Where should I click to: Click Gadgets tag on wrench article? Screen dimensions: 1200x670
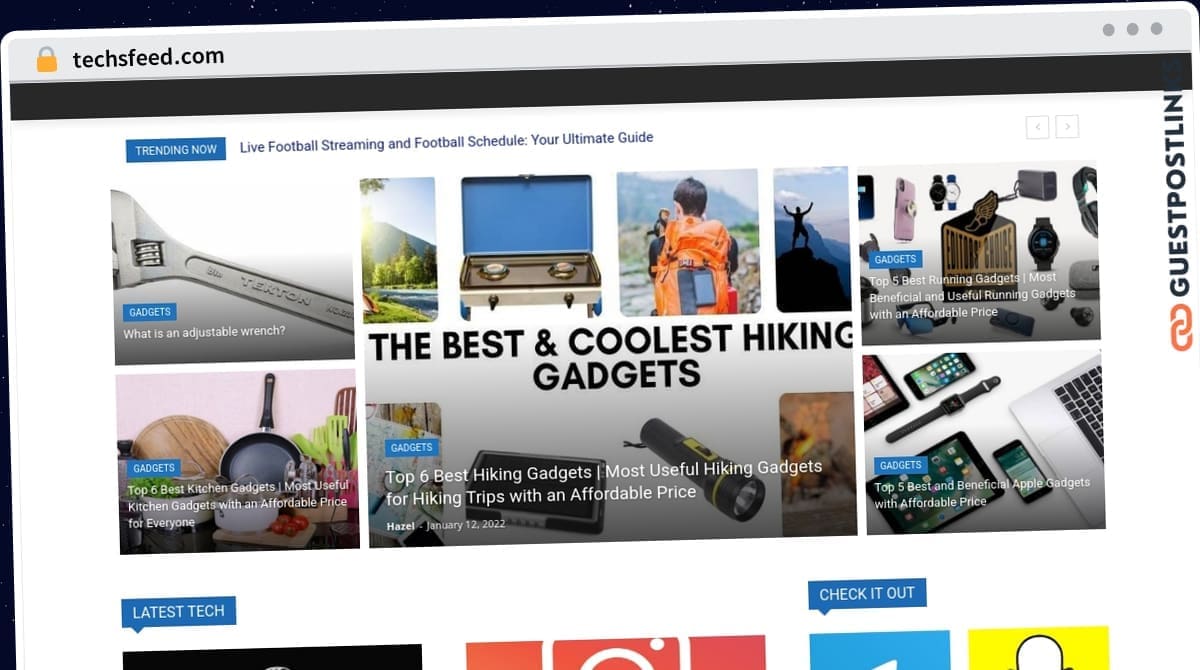[x=150, y=312]
